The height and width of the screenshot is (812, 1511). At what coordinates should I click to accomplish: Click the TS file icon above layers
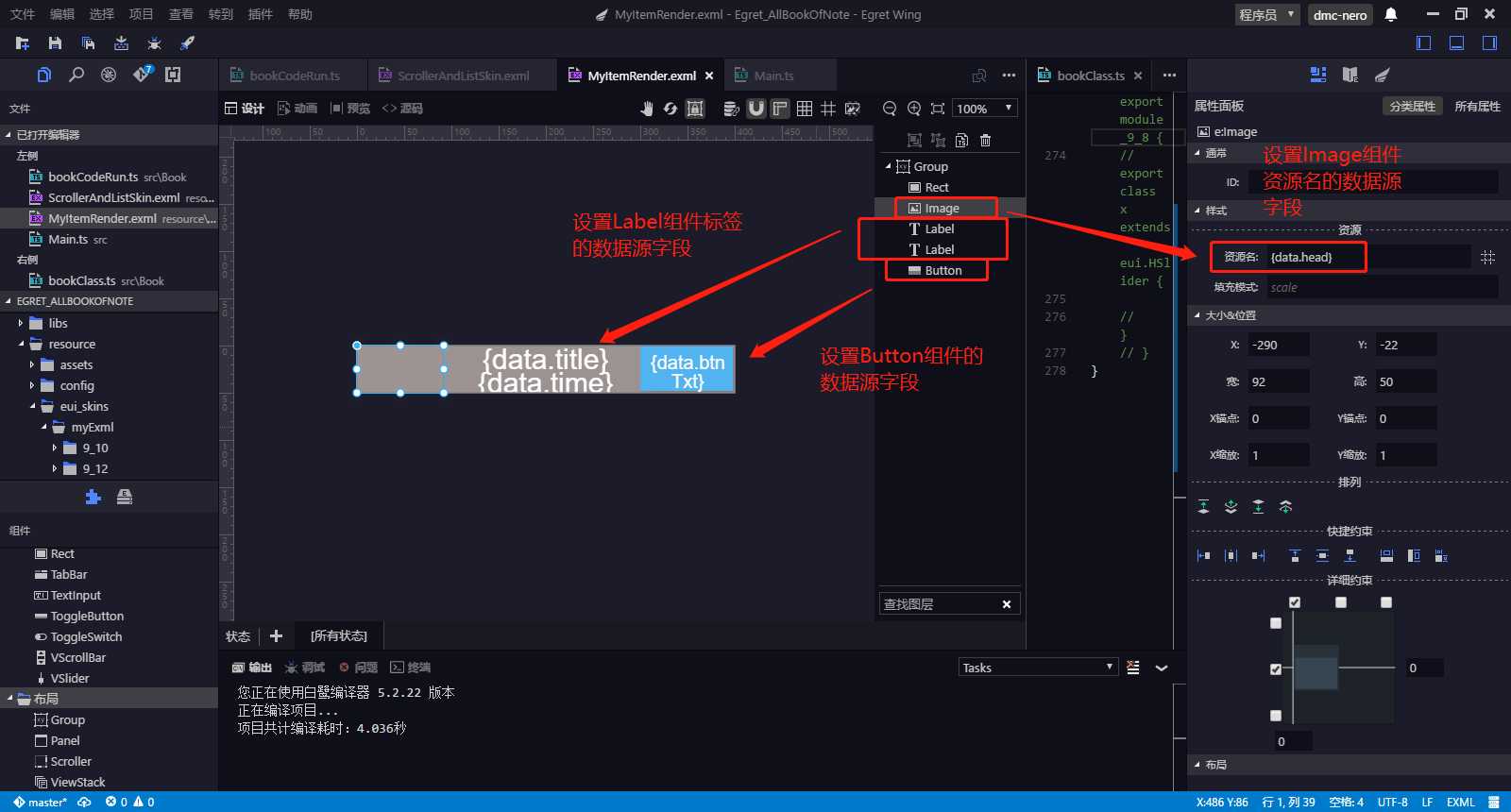coord(961,140)
